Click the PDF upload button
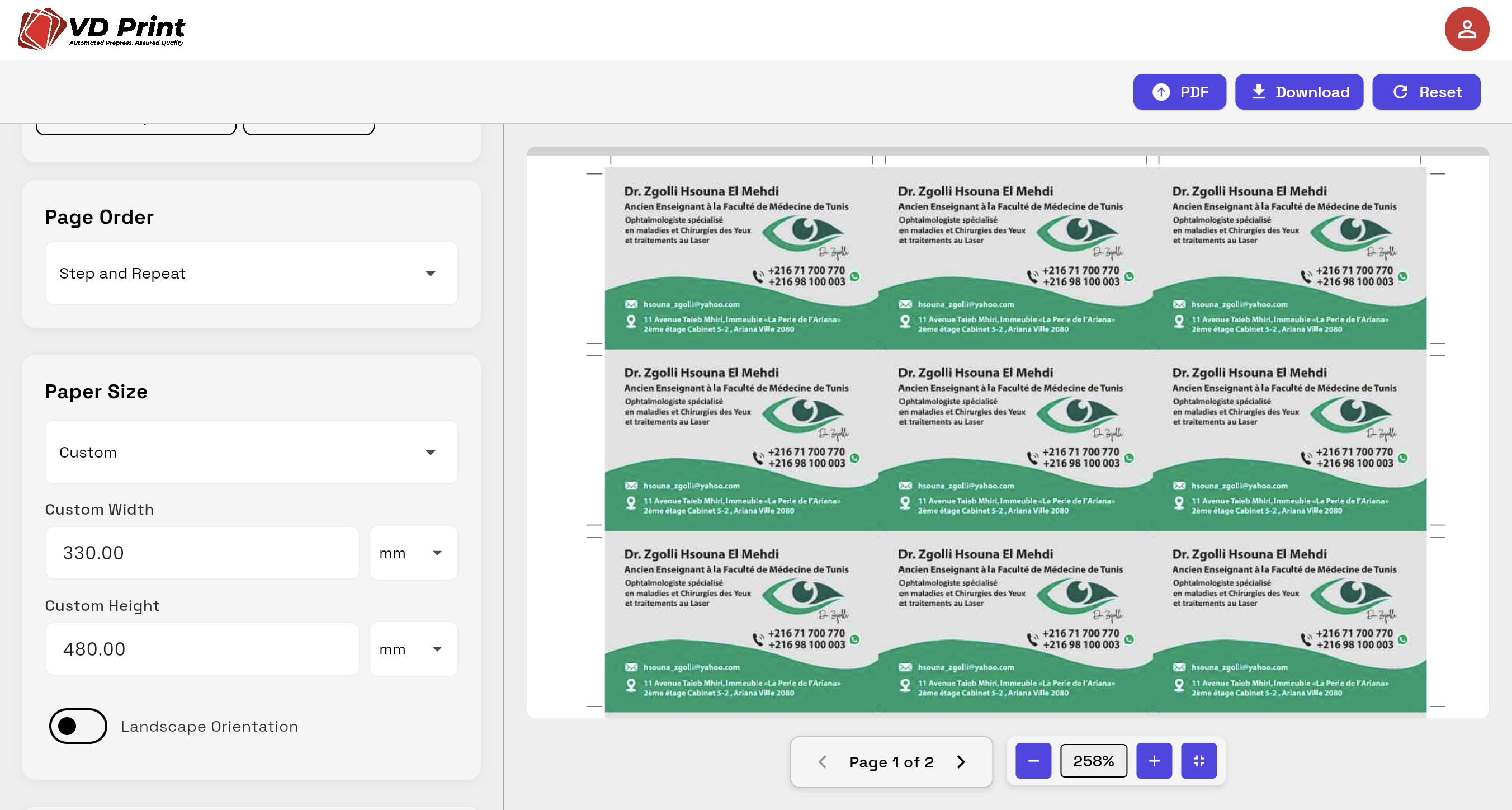Screen dimensions: 1512x810 coord(1179,92)
